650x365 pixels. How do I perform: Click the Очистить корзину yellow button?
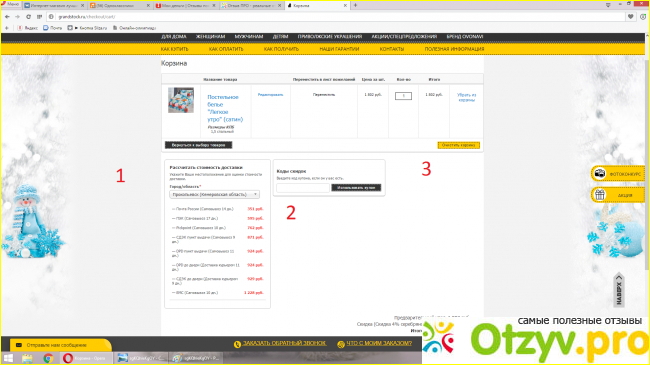(458, 145)
